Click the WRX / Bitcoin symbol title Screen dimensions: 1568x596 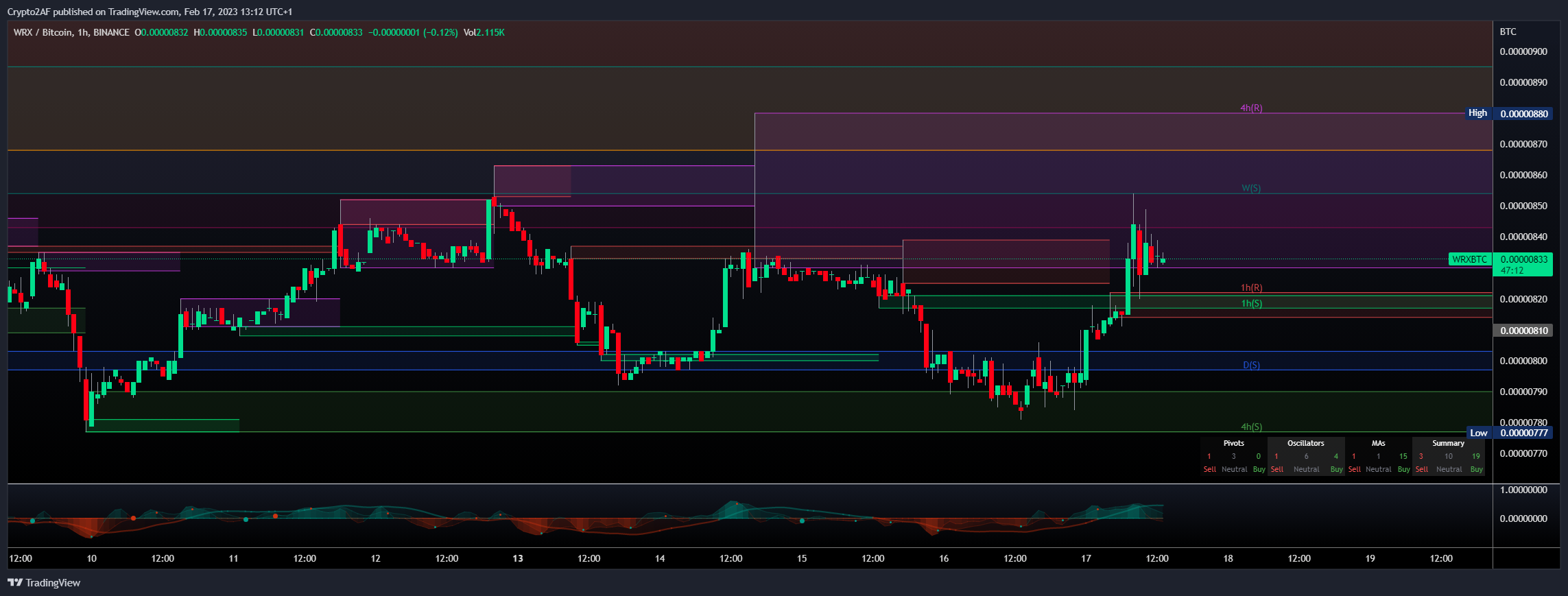[x=43, y=32]
